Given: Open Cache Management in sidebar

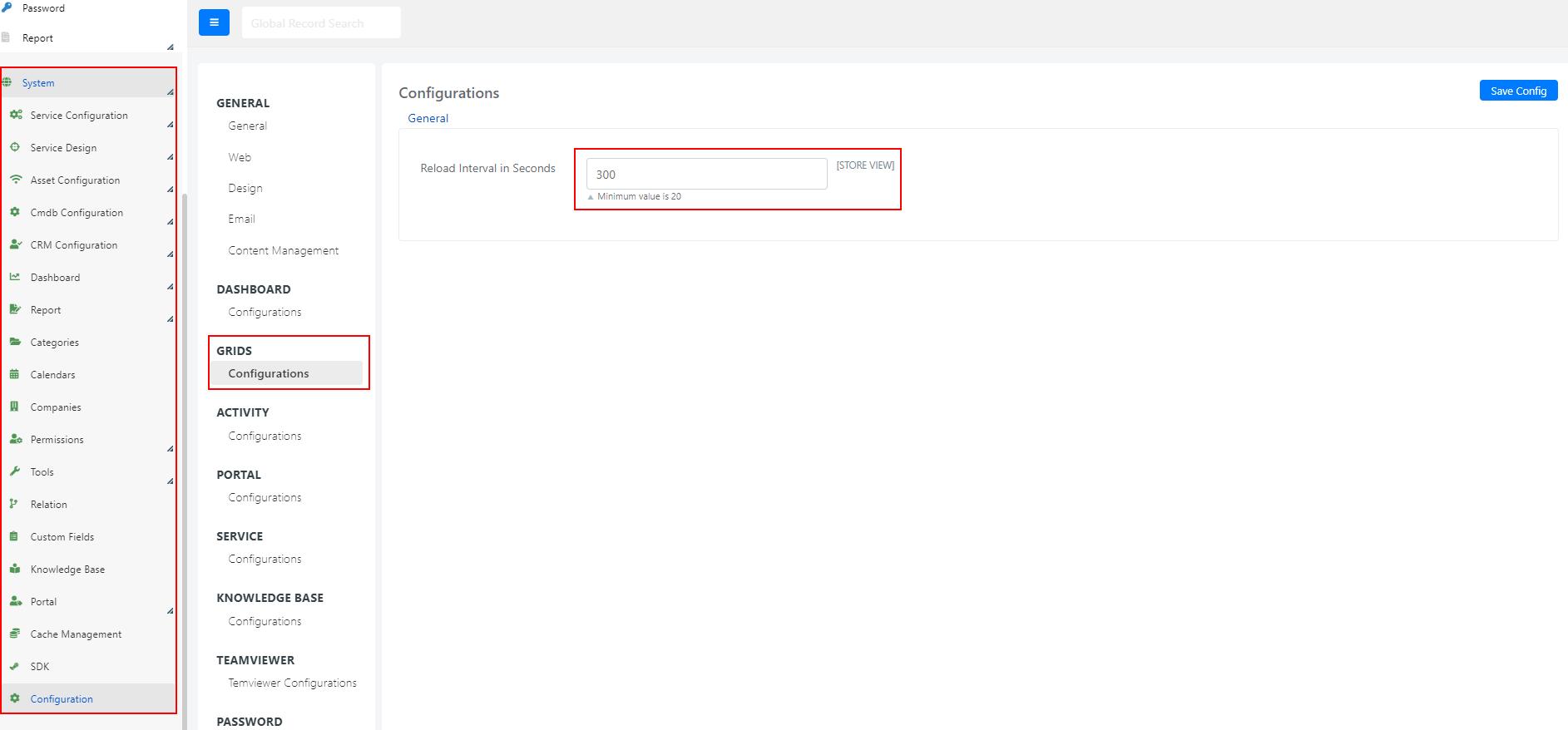Looking at the screenshot, I should pyautogui.click(x=76, y=634).
